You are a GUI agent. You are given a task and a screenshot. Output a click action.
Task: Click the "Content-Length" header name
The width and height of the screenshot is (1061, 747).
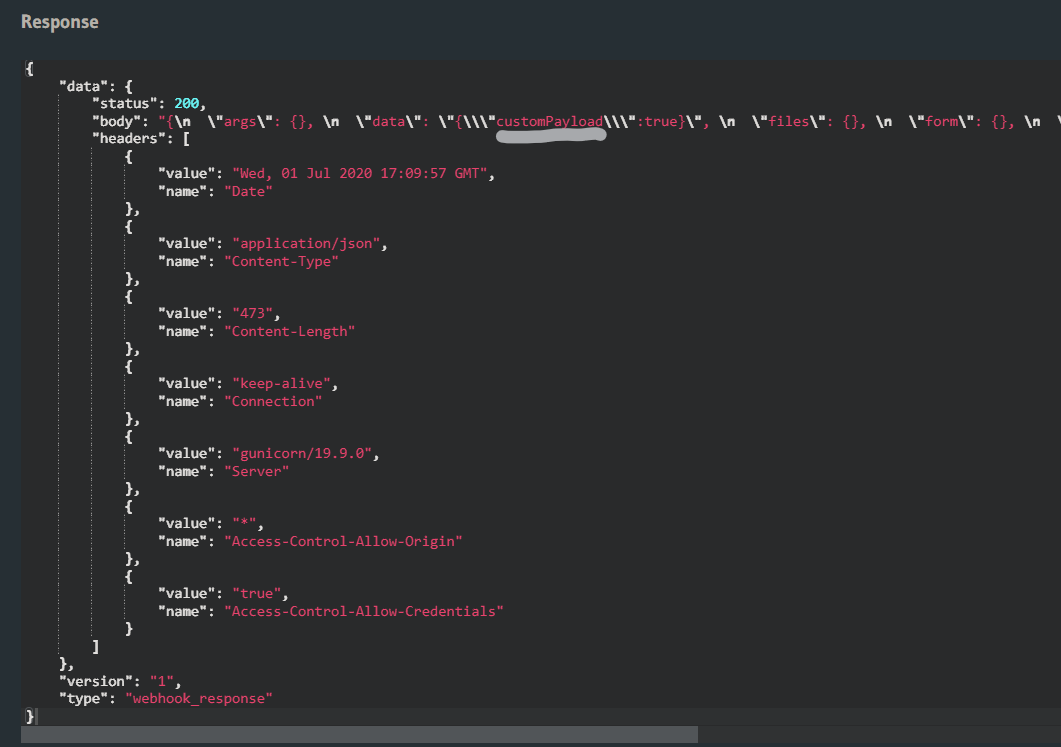pos(290,332)
